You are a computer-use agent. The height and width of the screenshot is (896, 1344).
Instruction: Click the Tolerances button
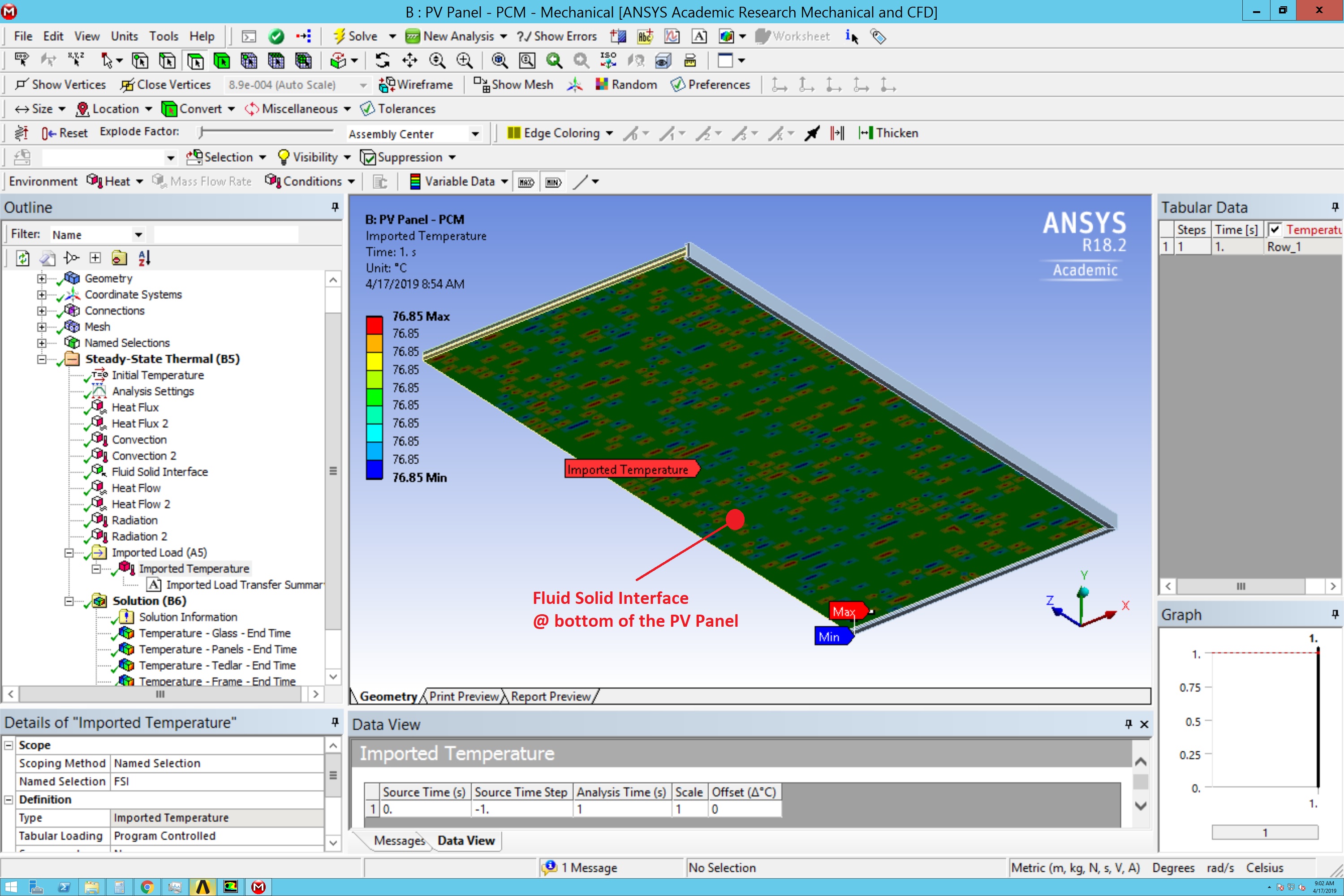click(398, 108)
